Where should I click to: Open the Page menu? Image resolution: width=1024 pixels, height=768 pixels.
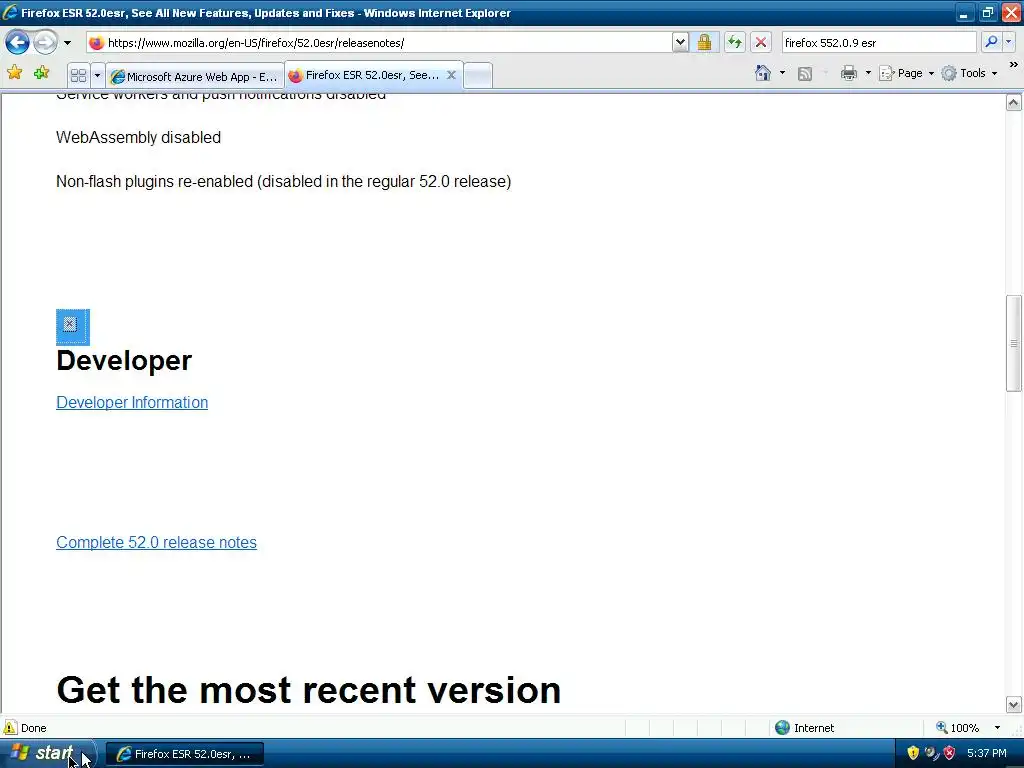pos(906,73)
